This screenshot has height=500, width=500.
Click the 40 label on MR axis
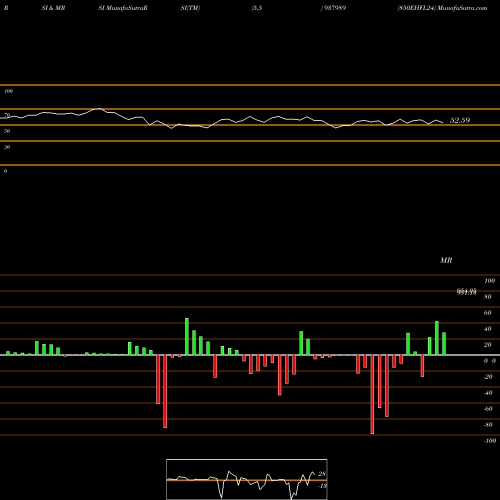pos(487,329)
